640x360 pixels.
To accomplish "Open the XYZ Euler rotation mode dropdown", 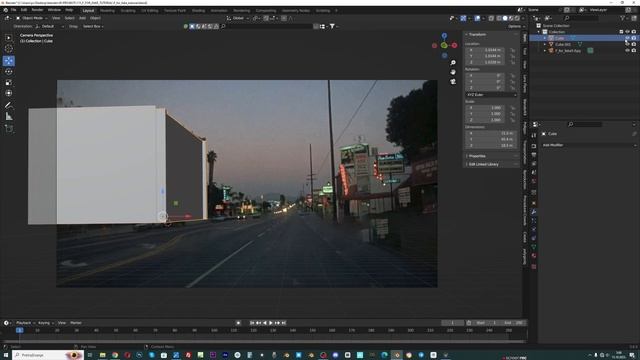I will (491, 95).
